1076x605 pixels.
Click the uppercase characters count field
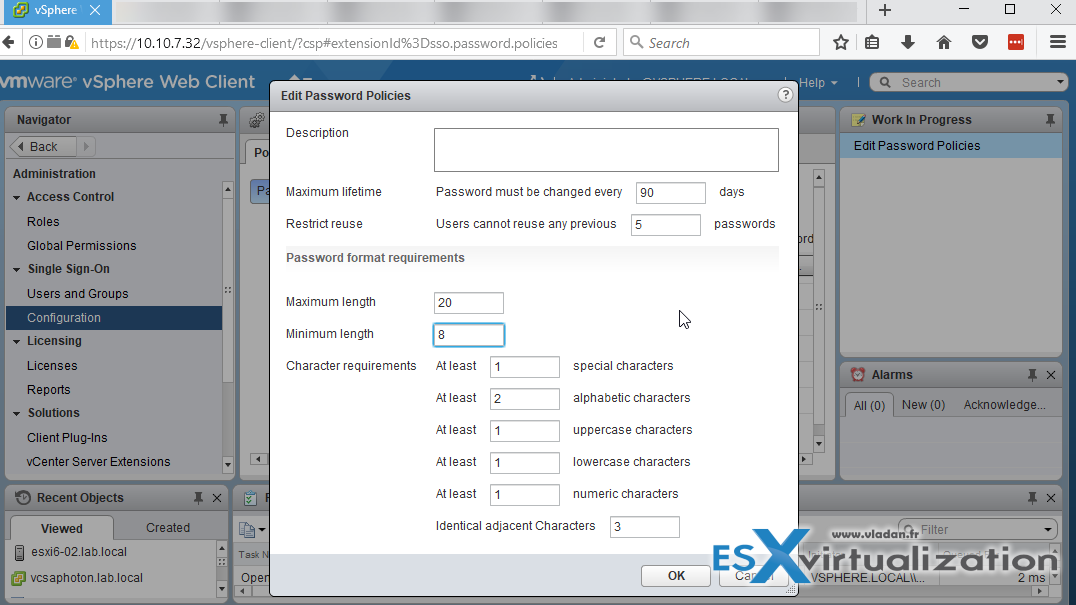[525, 431]
